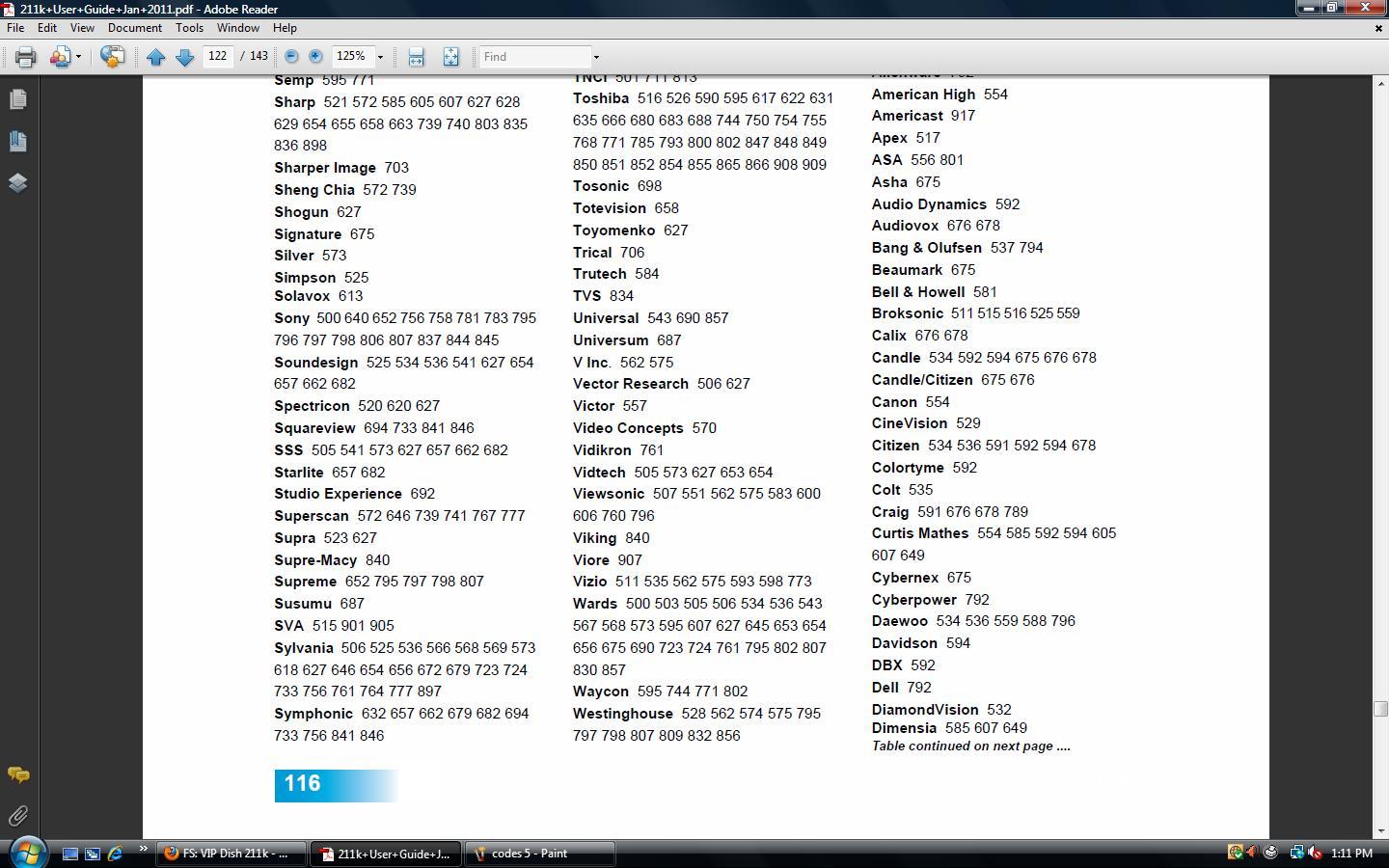Click scroll down arrow of vertical scrollbar
The height and width of the screenshot is (868, 1389).
(1380, 830)
